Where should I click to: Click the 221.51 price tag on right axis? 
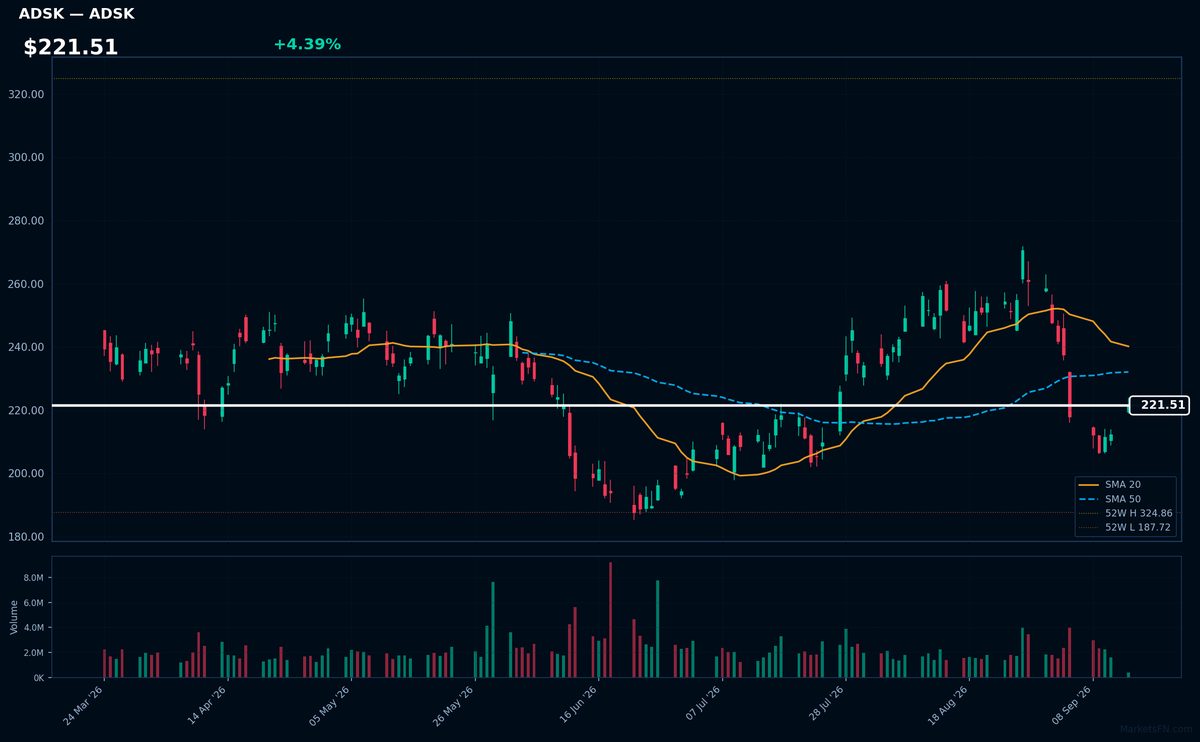(1160, 405)
